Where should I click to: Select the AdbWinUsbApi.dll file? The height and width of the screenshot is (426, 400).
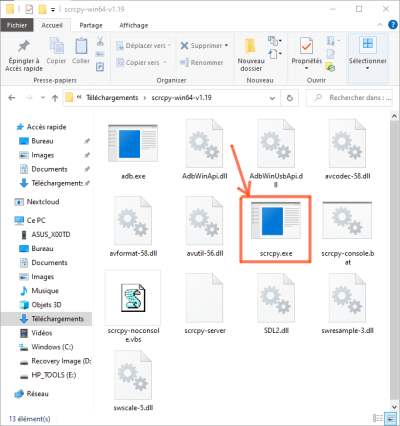pos(276,153)
